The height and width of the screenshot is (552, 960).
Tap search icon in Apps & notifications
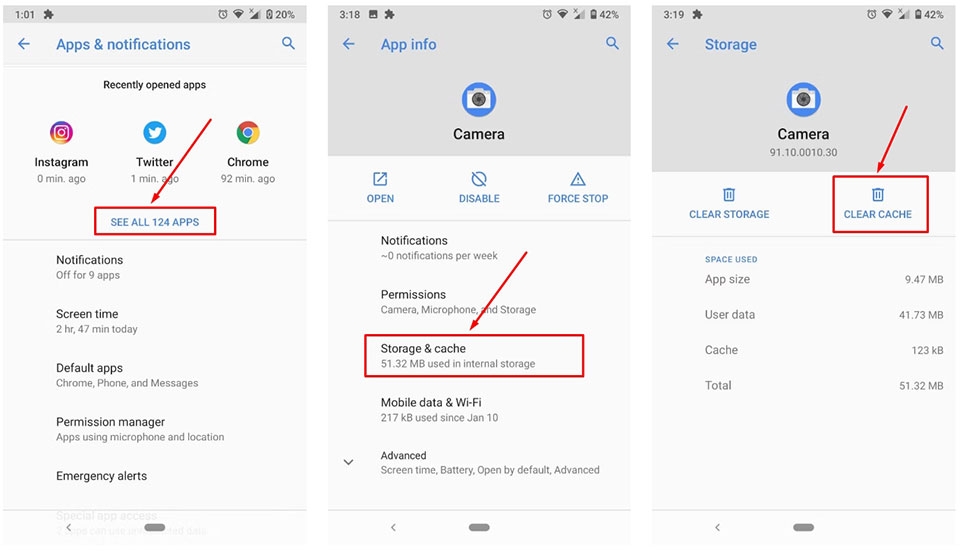(x=288, y=43)
